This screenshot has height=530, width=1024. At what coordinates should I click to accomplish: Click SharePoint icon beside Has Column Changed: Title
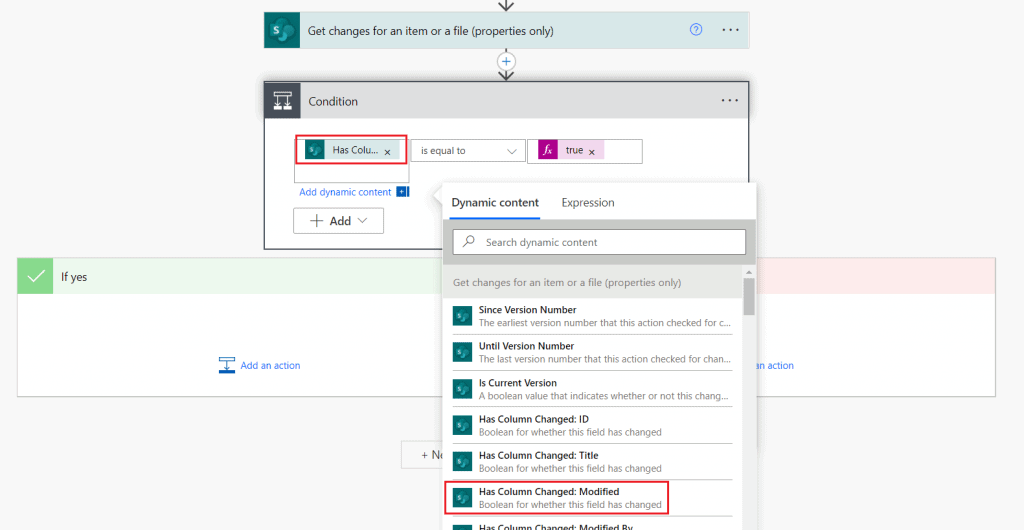pos(462,462)
